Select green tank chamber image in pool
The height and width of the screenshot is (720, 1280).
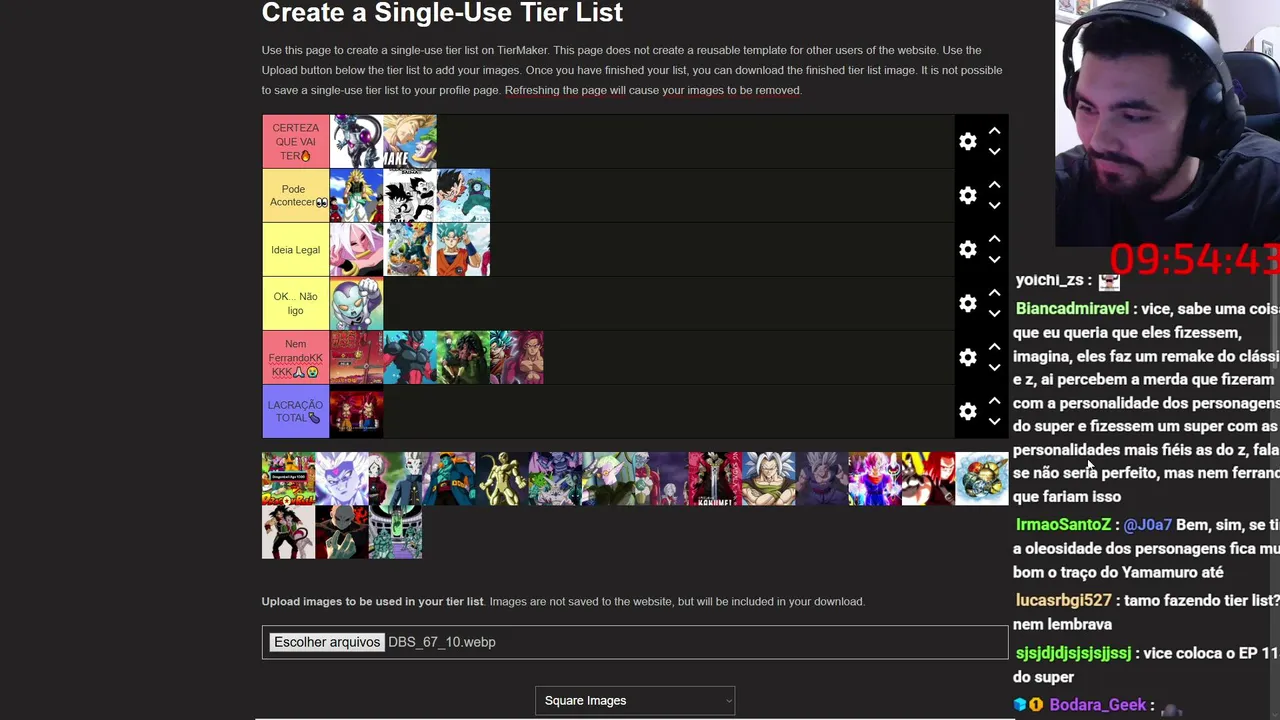[395, 532]
